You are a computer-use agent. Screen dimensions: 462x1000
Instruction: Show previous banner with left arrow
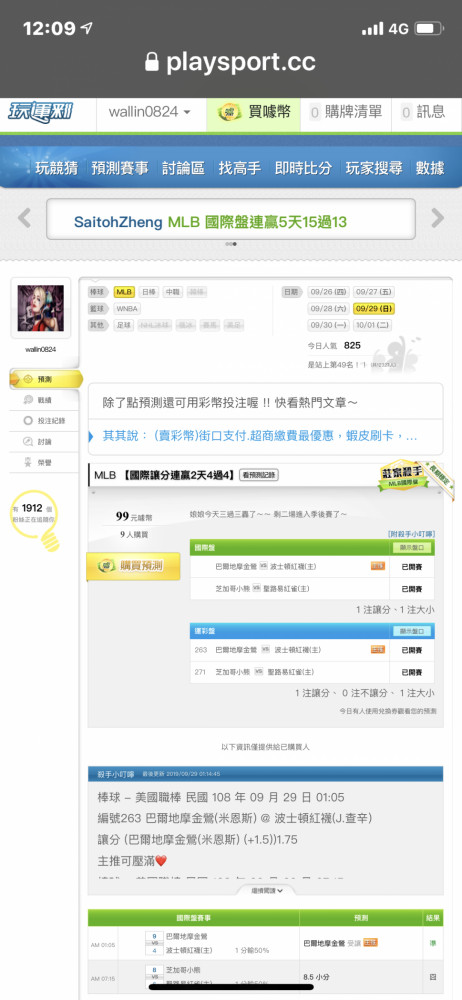click(x=24, y=218)
